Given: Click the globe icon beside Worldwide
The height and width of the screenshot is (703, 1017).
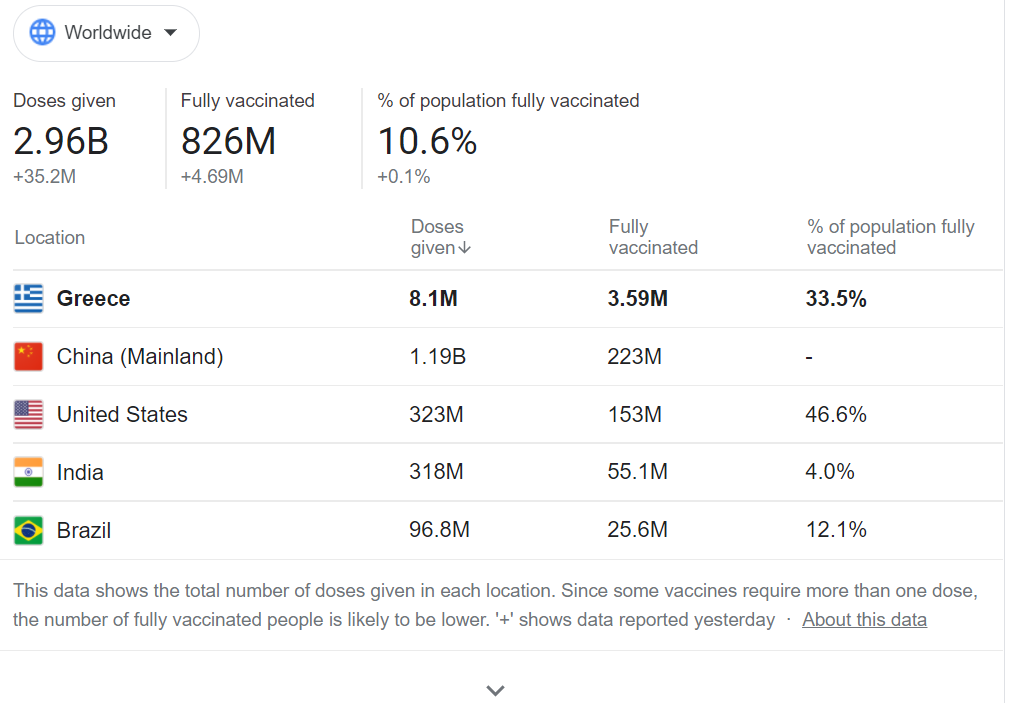Looking at the screenshot, I should coord(43,33).
